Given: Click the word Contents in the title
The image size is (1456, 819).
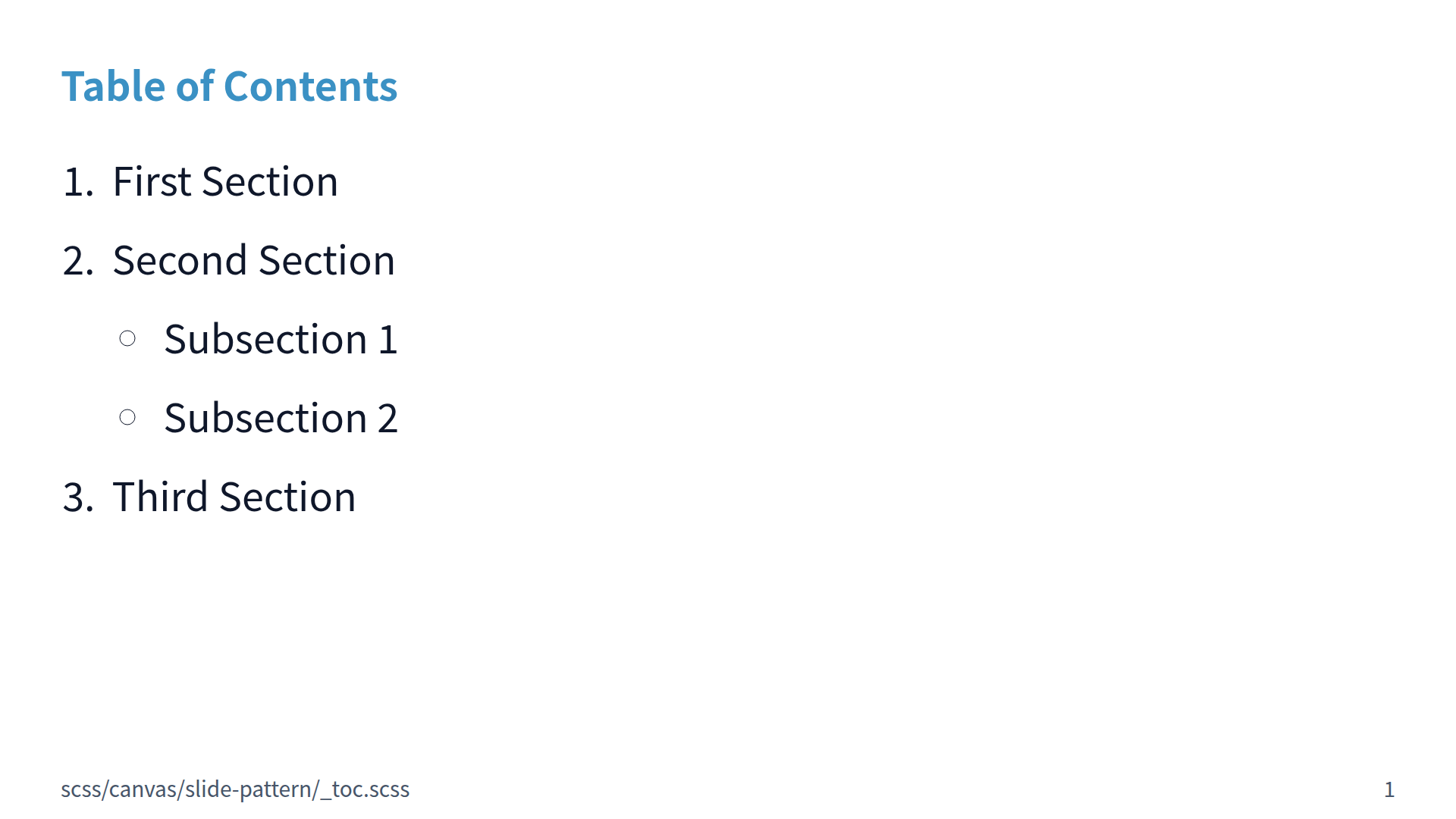Looking at the screenshot, I should 310,86.
